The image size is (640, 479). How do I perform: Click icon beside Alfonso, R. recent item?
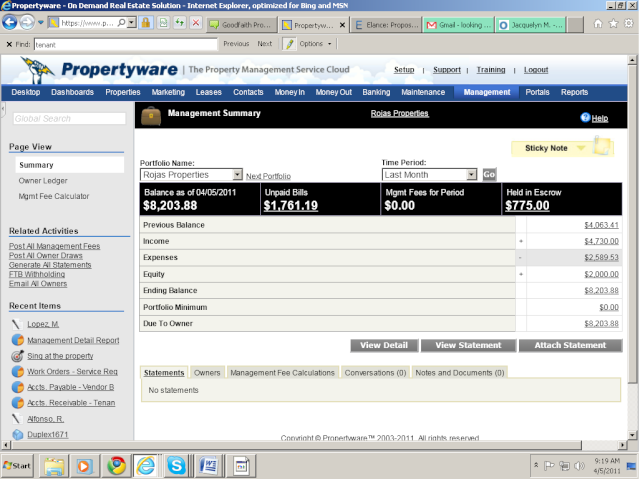16,419
